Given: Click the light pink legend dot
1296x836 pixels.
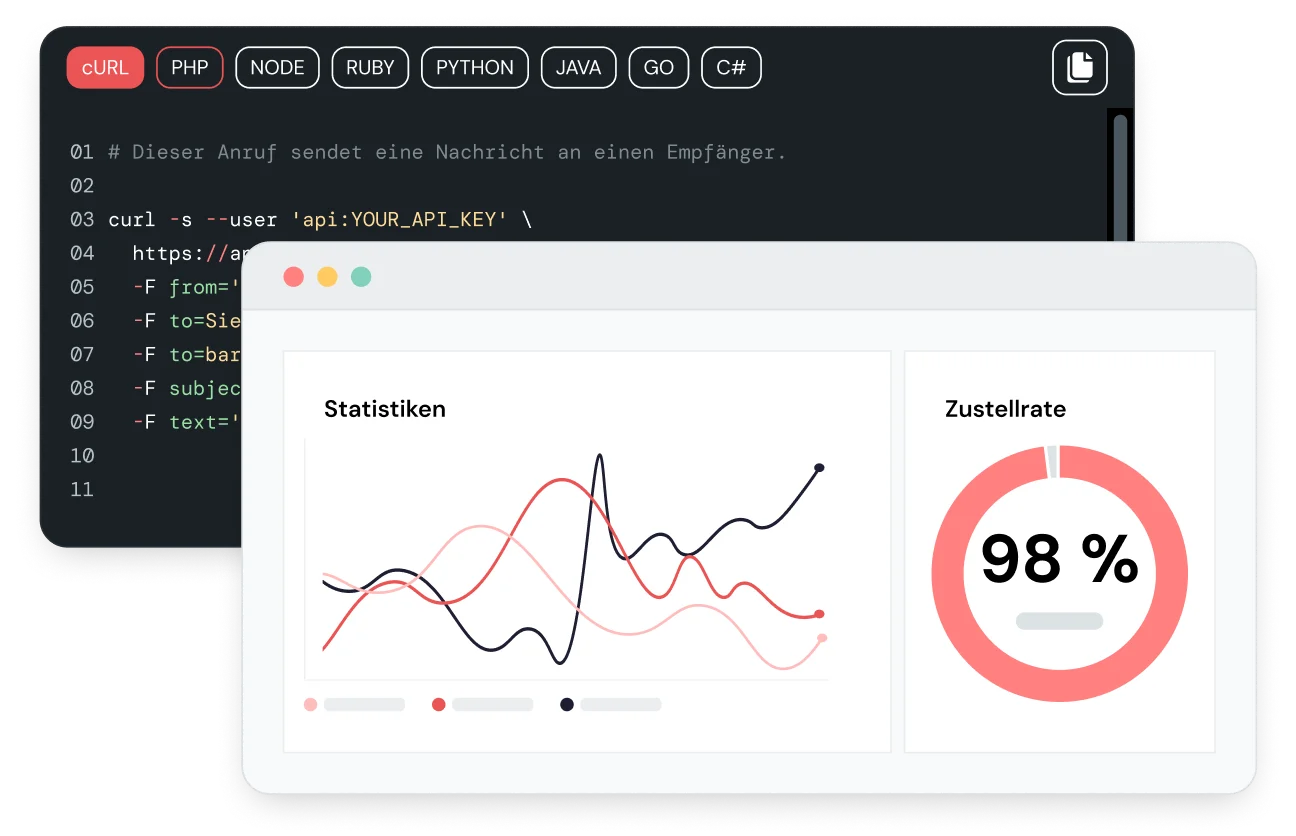Looking at the screenshot, I should point(311,705).
